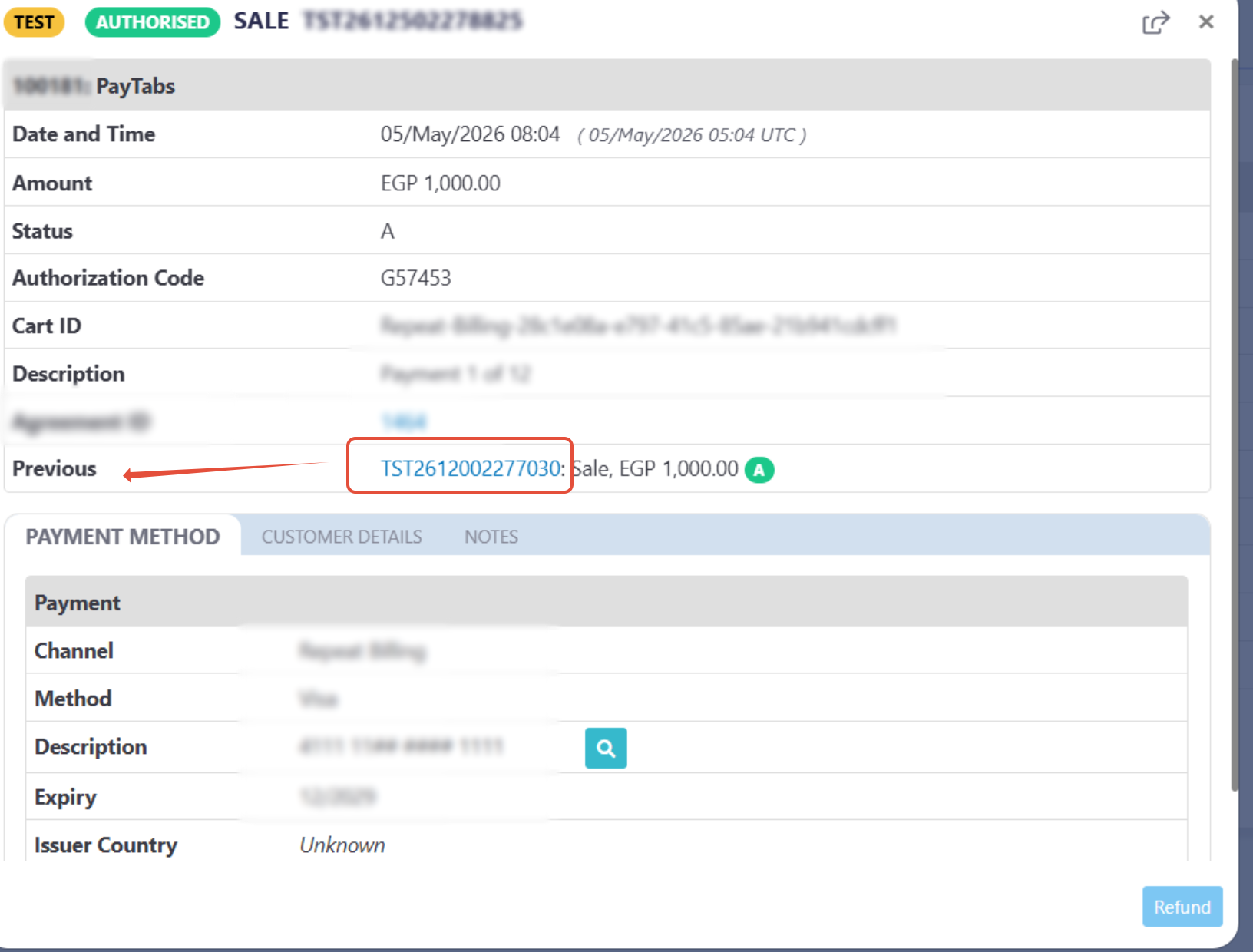Image resolution: width=1253 pixels, height=952 pixels.
Task: Click the SALE title text
Action: [x=261, y=21]
